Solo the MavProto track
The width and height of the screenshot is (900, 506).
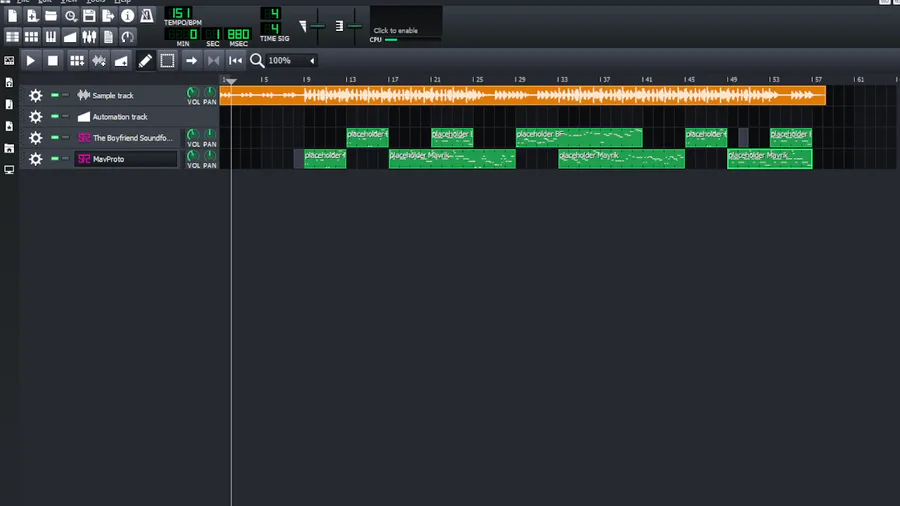[65, 159]
